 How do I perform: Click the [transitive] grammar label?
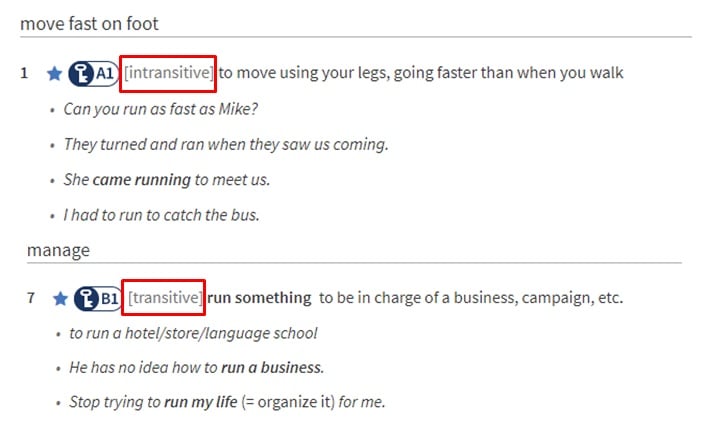point(165,297)
